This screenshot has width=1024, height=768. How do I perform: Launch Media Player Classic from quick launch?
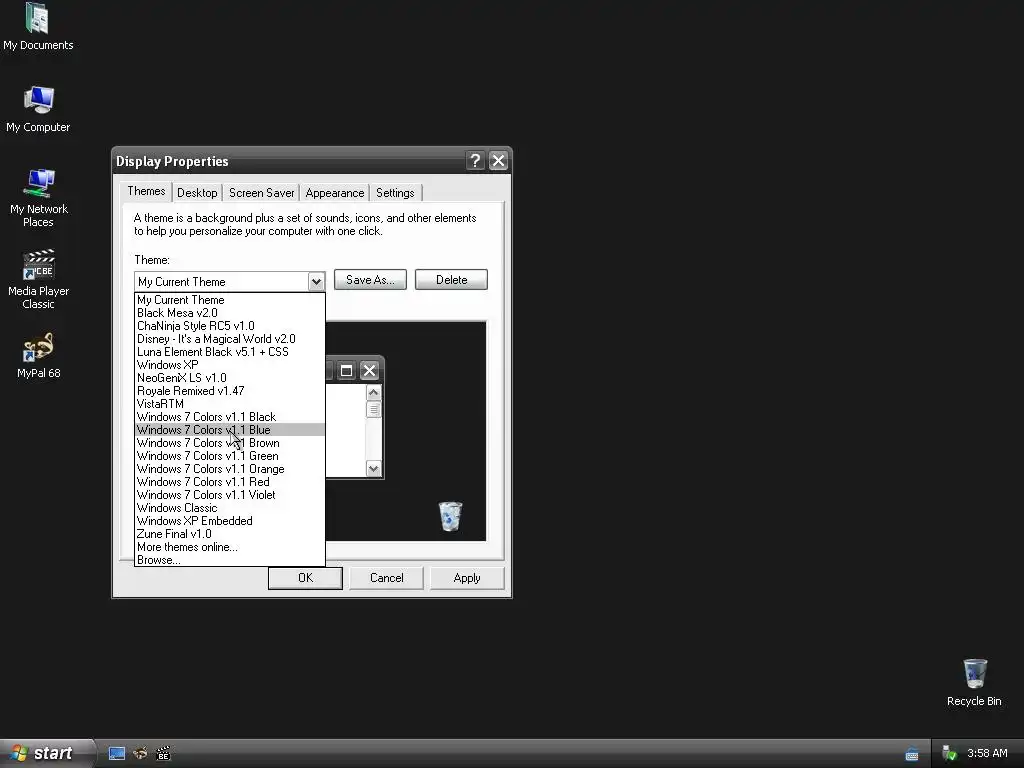[x=163, y=754]
